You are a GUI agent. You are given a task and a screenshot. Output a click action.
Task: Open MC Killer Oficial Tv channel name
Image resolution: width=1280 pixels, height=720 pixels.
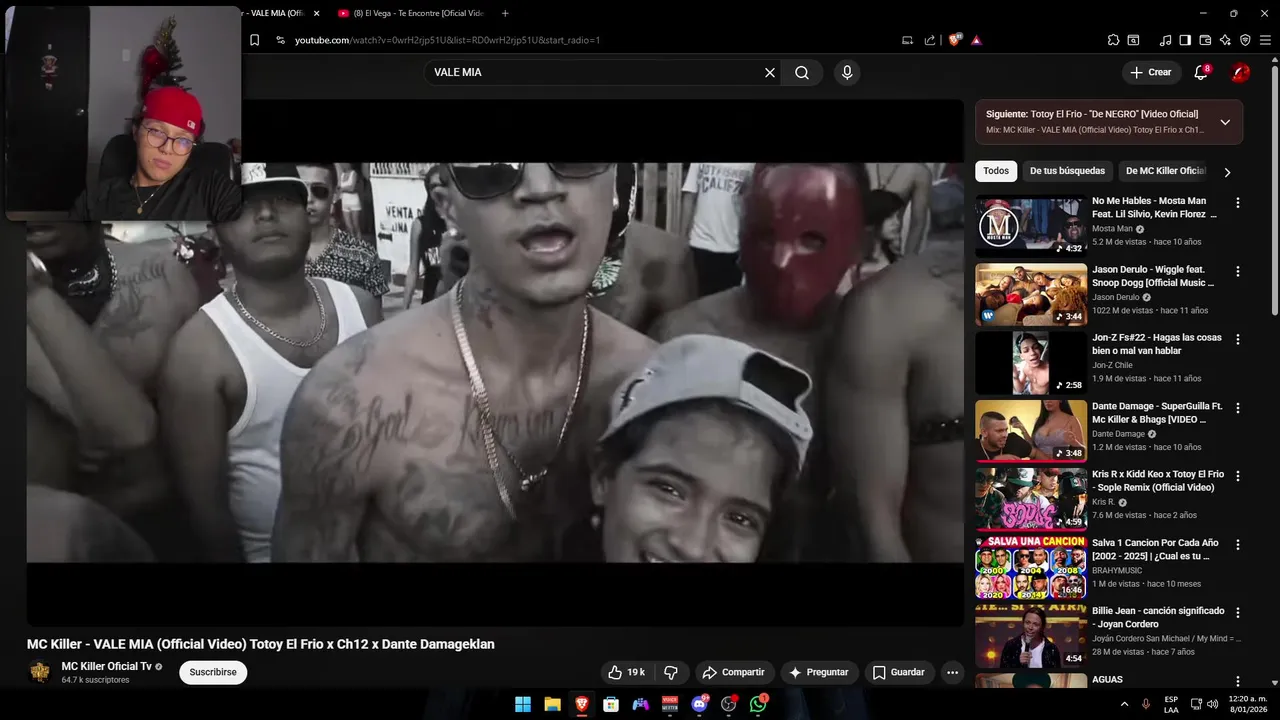[106, 666]
